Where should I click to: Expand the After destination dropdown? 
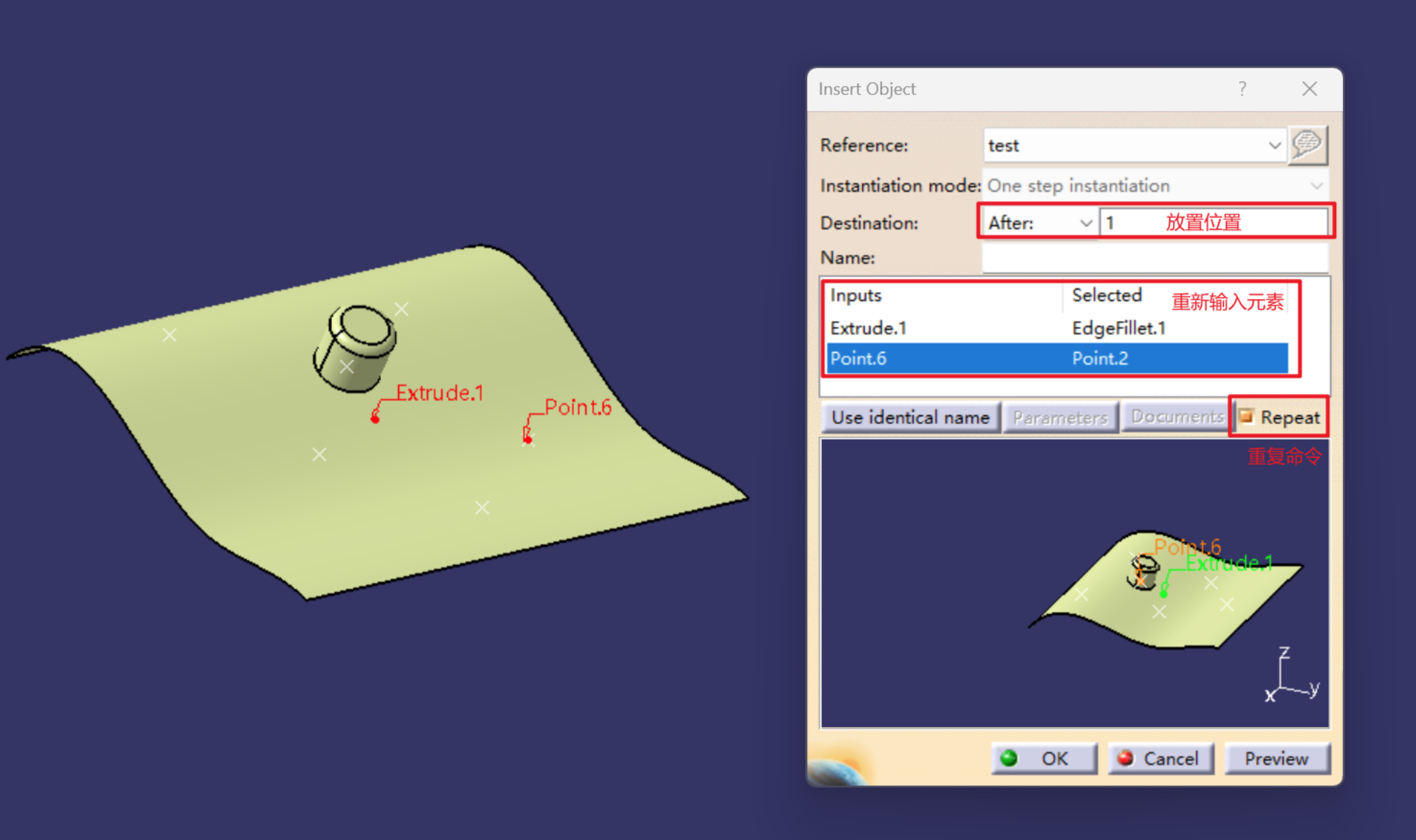tap(1086, 223)
